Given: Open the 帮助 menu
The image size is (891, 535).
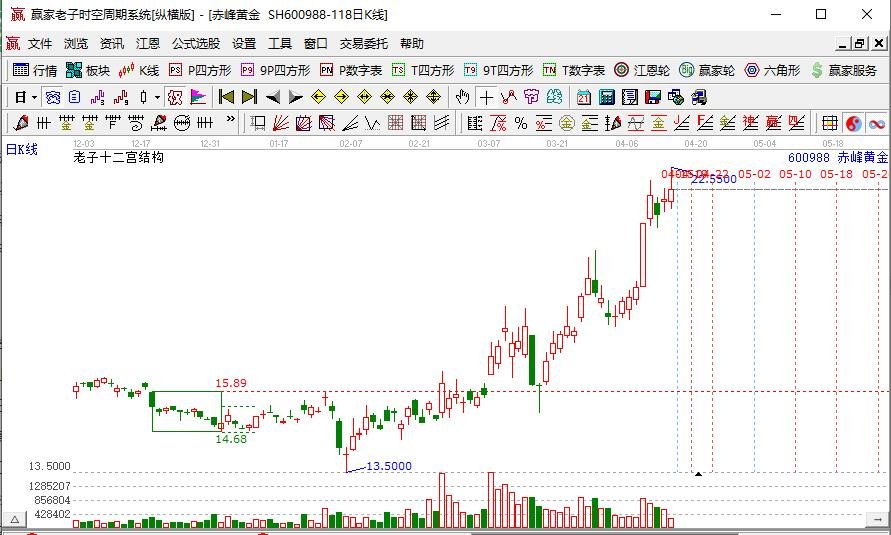Looking at the screenshot, I should 412,44.
